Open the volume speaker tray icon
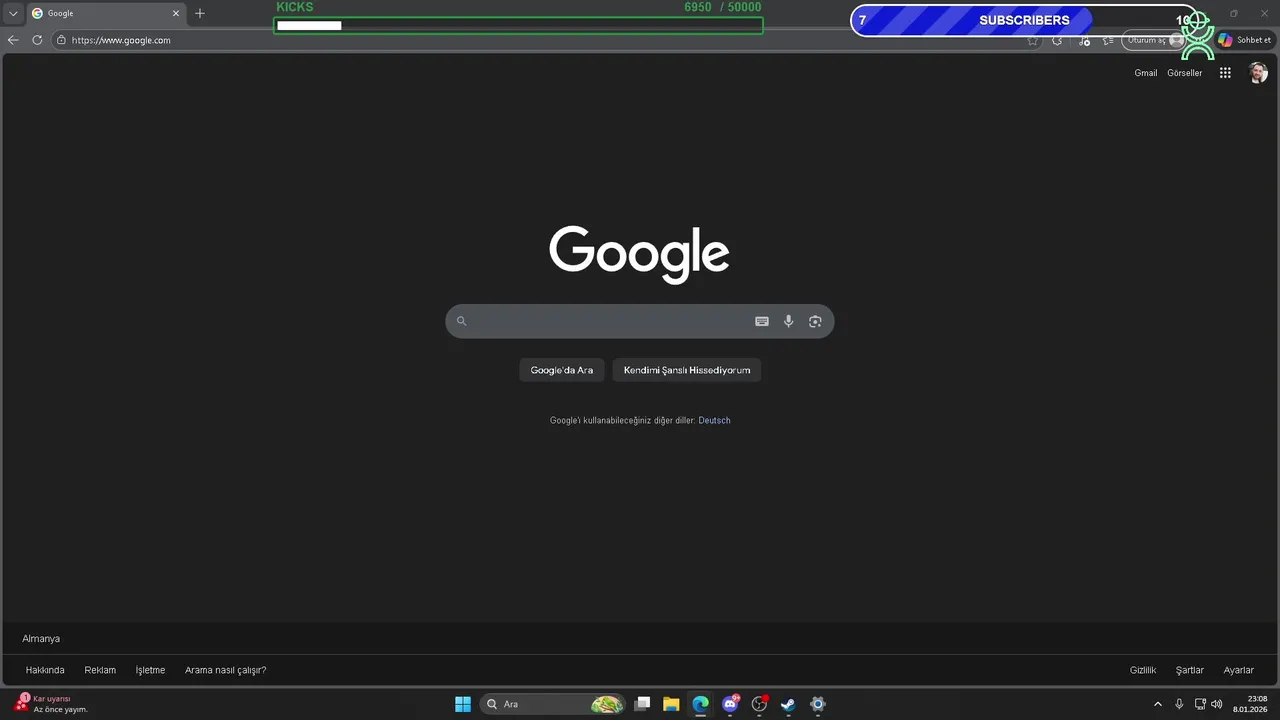This screenshot has height=720, width=1280. (x=1217, y=704)
